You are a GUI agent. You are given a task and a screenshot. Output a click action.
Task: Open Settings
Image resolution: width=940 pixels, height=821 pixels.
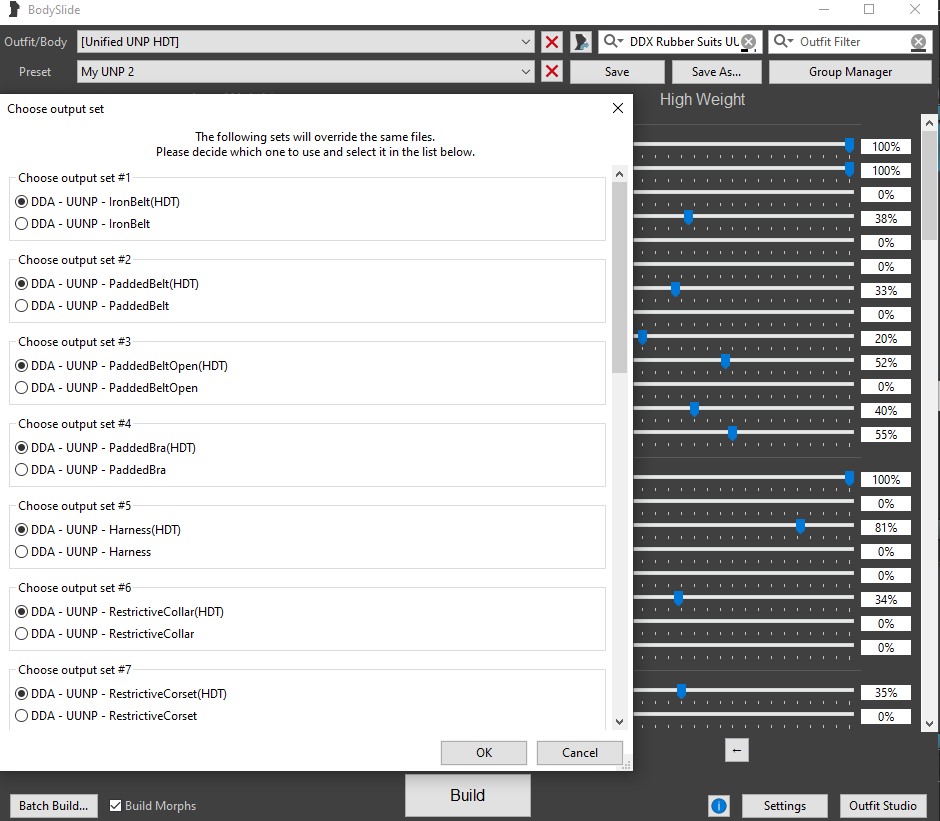tap(785, 805)
